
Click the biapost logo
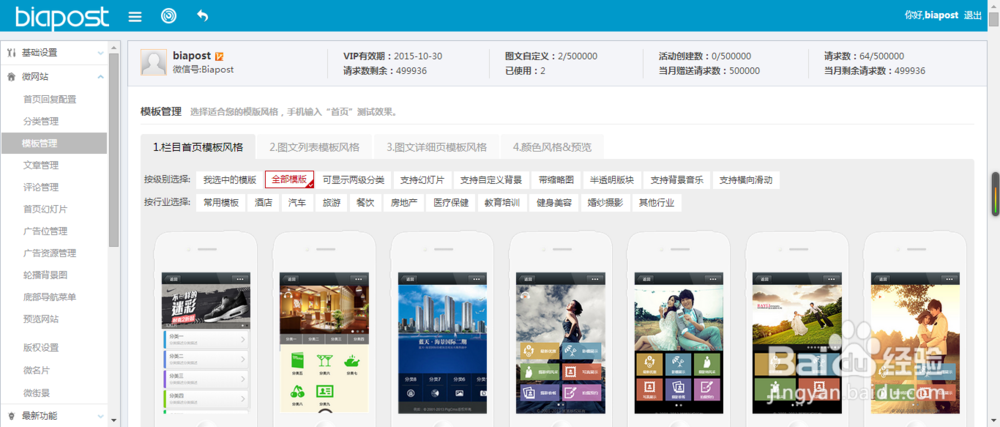(62, 17)
